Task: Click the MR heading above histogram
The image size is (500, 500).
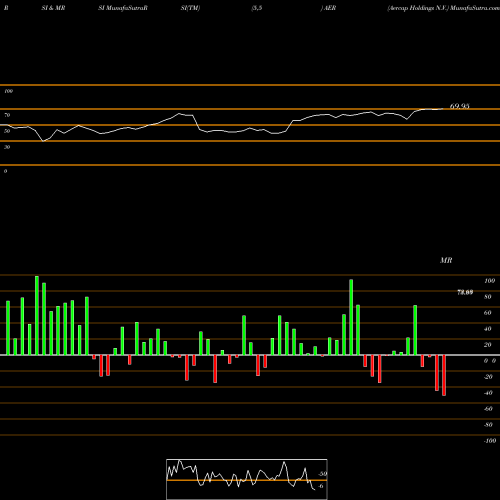Action: click(446, 260)
